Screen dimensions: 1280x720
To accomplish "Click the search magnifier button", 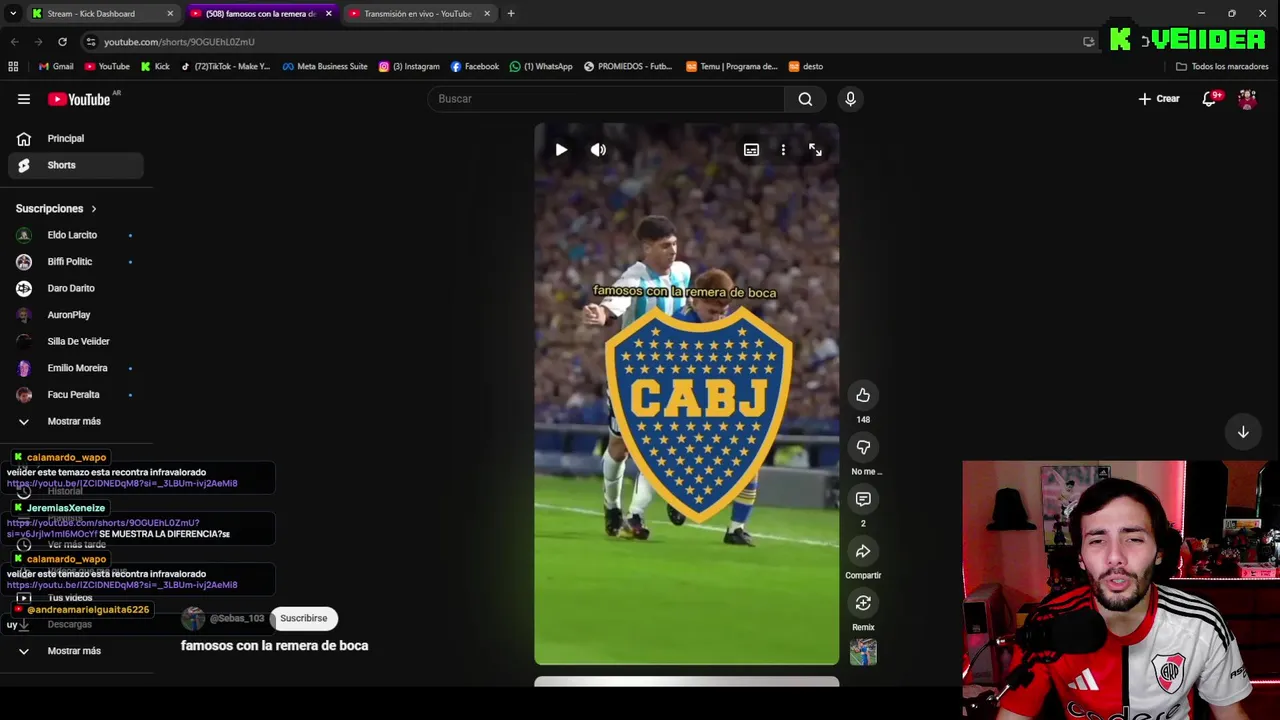I will tap(805, 99).
